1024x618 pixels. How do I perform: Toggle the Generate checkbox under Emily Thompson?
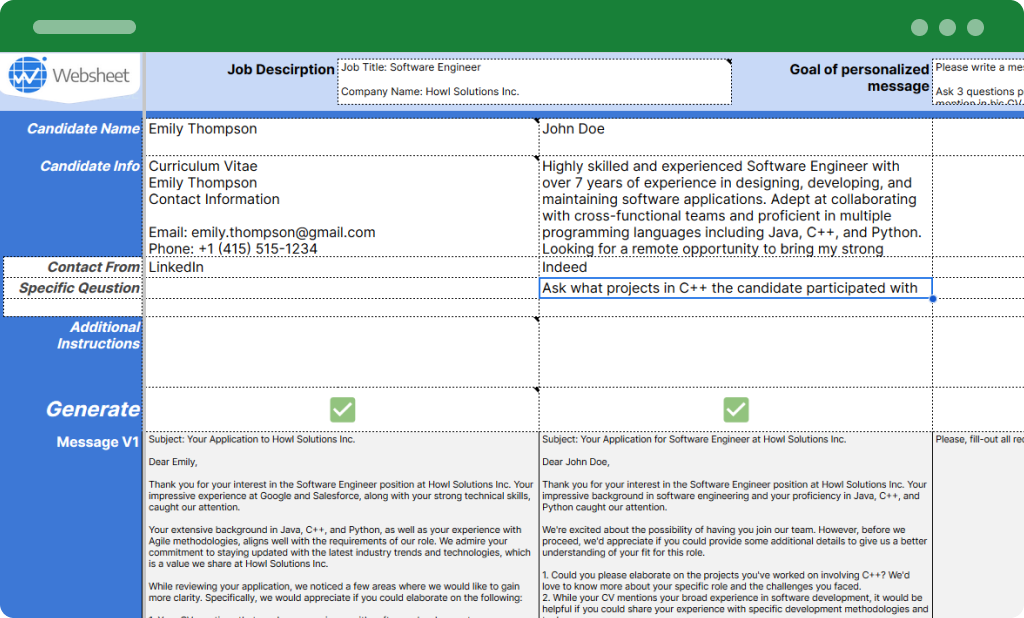(x=342, y=410)
